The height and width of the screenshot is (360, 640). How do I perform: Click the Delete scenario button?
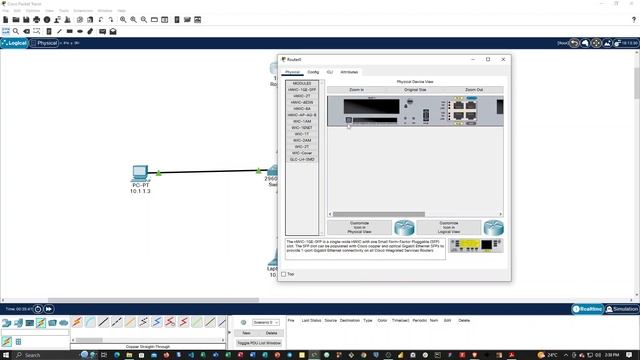(x=271, y=333)
